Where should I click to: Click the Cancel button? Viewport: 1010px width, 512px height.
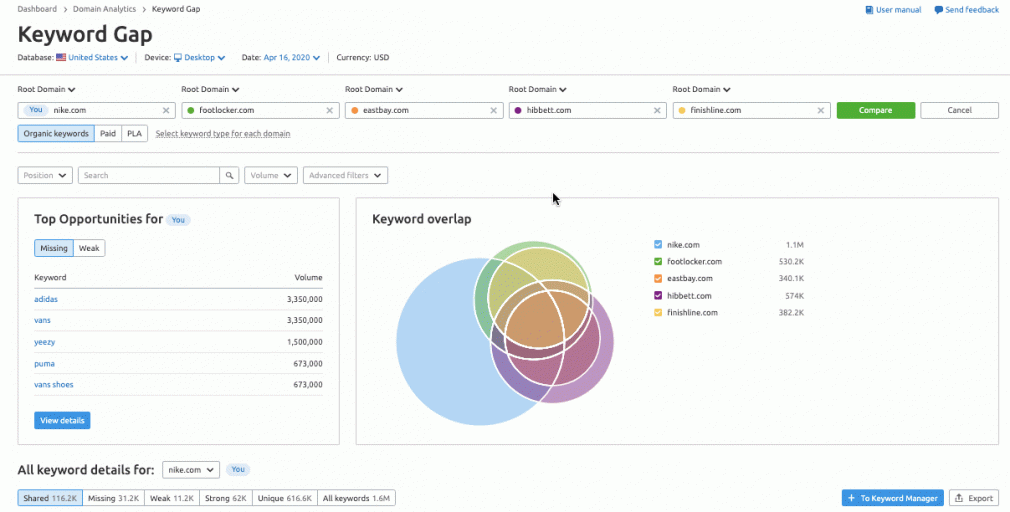tap(959, 110)
